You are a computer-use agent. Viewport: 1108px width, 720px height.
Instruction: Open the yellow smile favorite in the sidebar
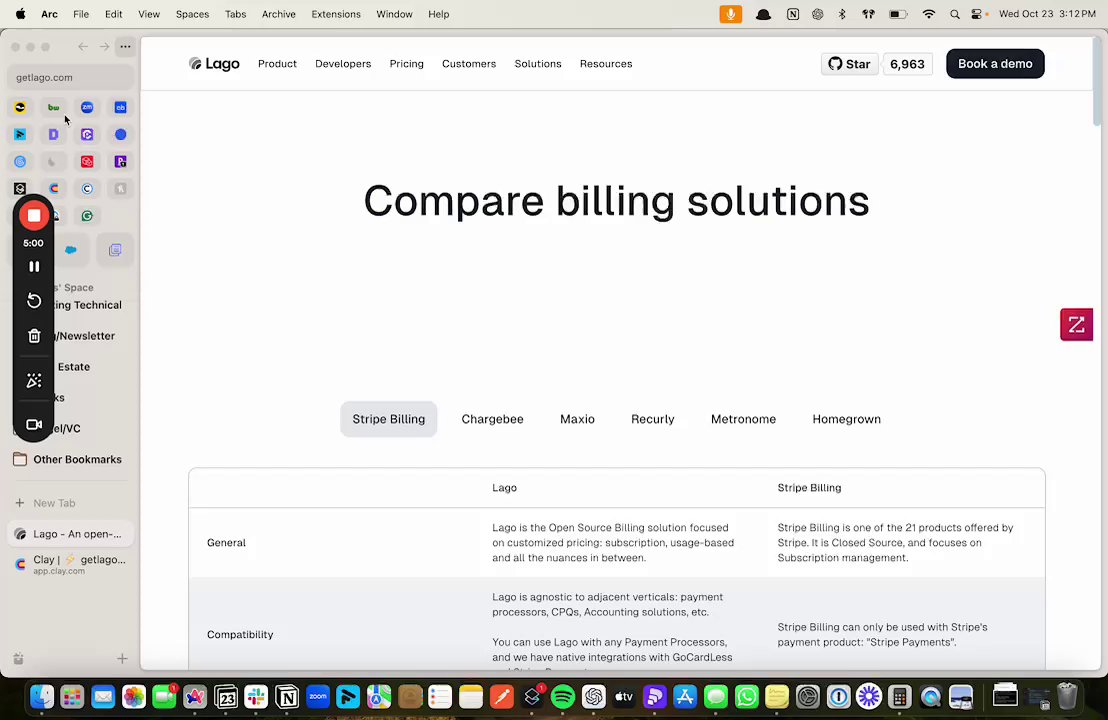point(20,107)
